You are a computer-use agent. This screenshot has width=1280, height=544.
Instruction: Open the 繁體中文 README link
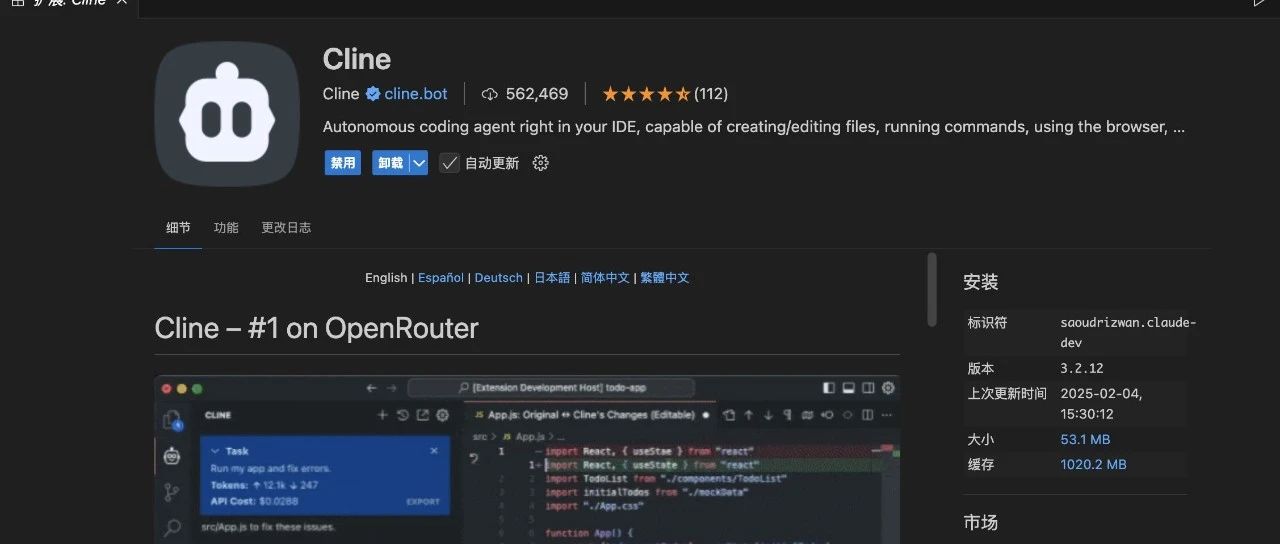click(x=665, y=278)
